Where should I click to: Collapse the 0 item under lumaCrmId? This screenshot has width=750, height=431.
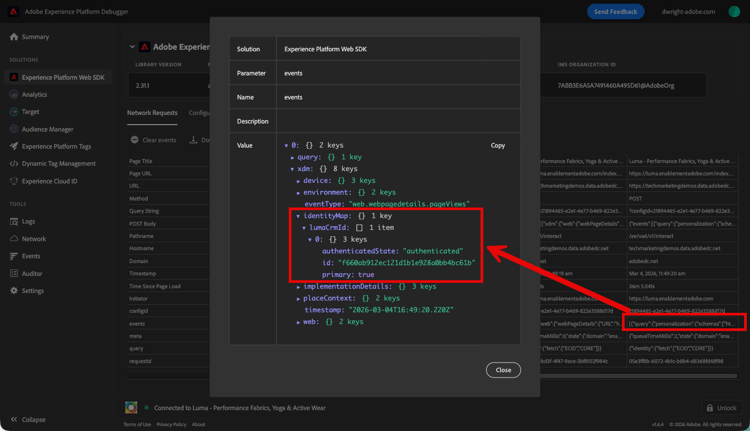pyautogui.click(x=310, y=240)
